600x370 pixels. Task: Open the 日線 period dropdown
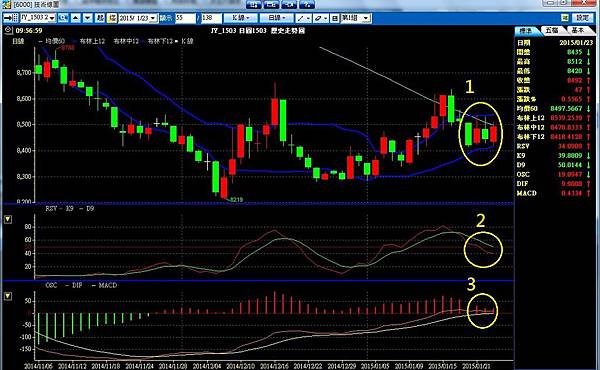point(277,18)
